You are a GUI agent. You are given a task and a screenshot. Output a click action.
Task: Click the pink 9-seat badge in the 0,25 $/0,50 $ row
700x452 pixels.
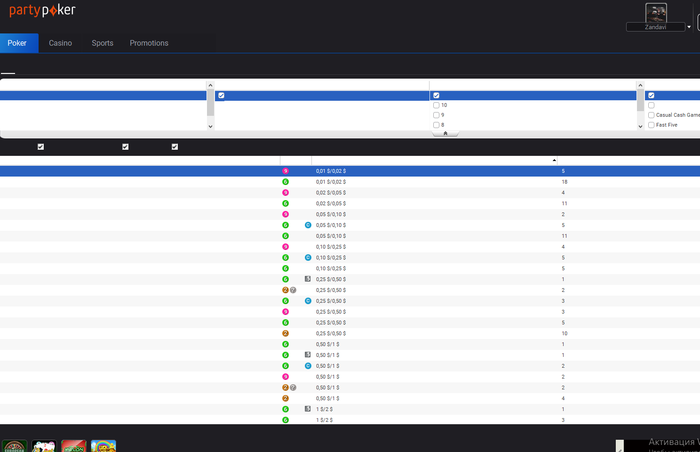tap(285, 312)
